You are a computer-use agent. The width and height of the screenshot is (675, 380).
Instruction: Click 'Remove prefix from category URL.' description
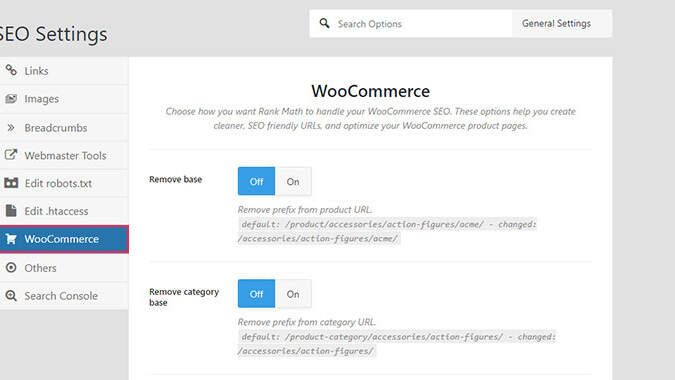coord(307,322)
